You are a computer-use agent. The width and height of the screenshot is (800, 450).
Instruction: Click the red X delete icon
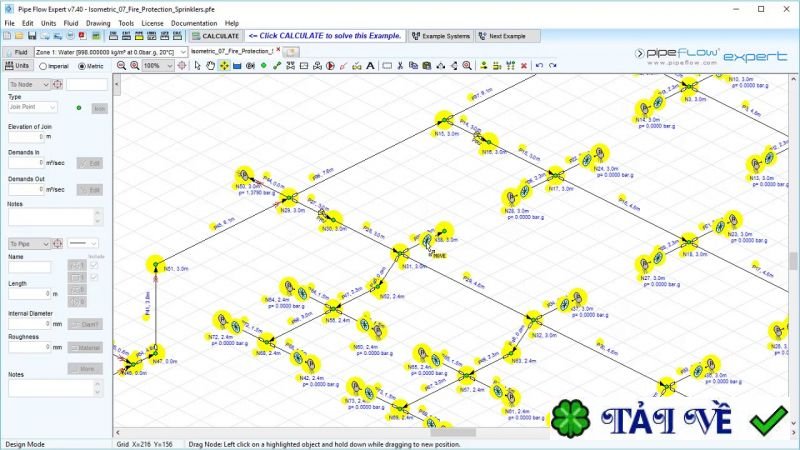click(523, 65)
